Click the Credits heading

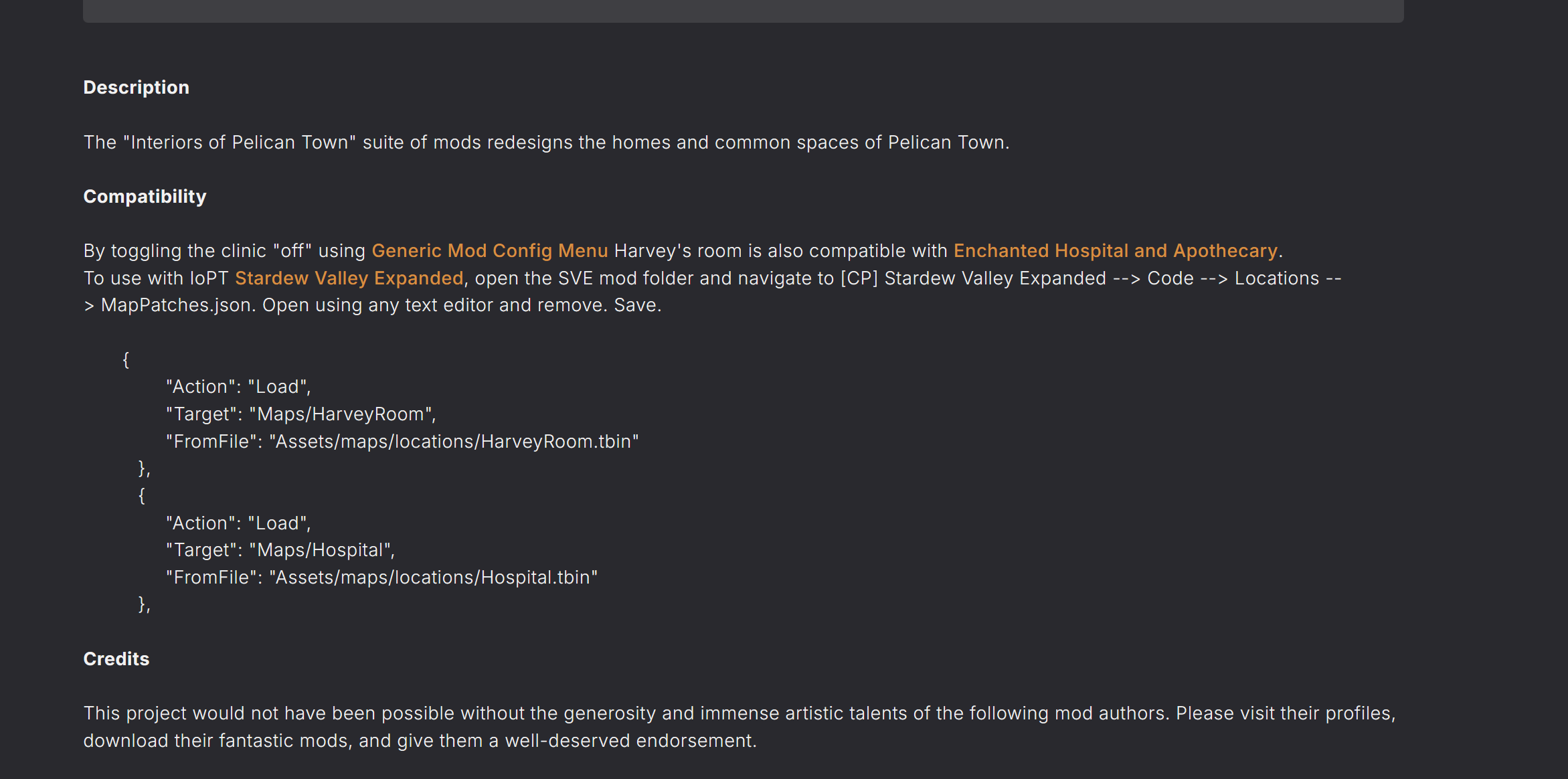tap(116, 659)
